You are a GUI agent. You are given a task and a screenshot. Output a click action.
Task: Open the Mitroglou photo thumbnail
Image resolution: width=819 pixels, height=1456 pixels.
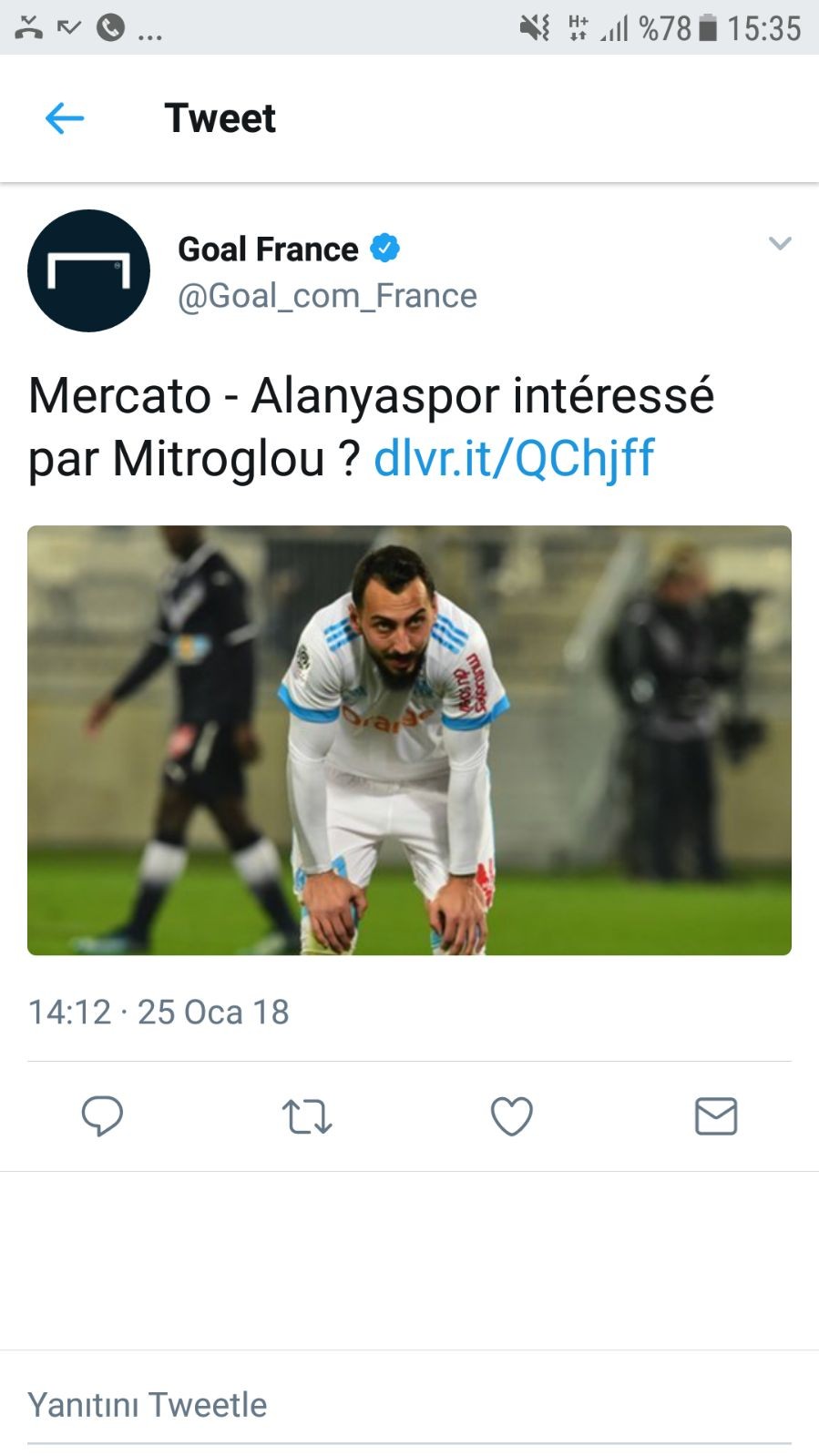(409, 740)
